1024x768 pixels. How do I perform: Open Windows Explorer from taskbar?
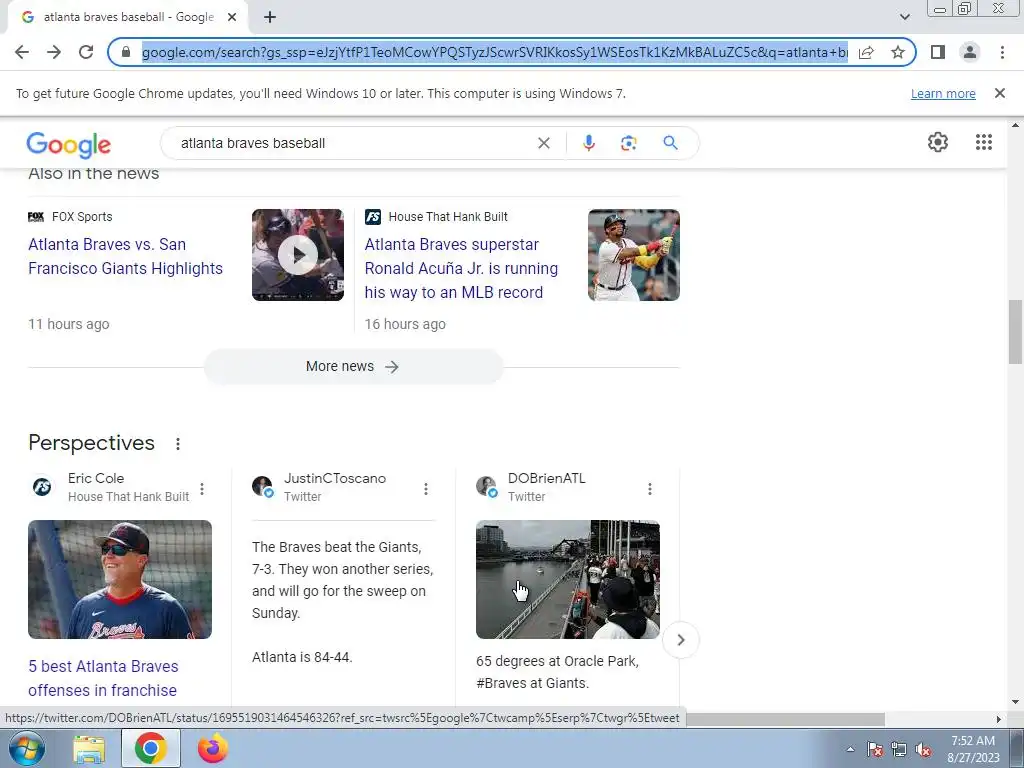click(x=89, y=748)
